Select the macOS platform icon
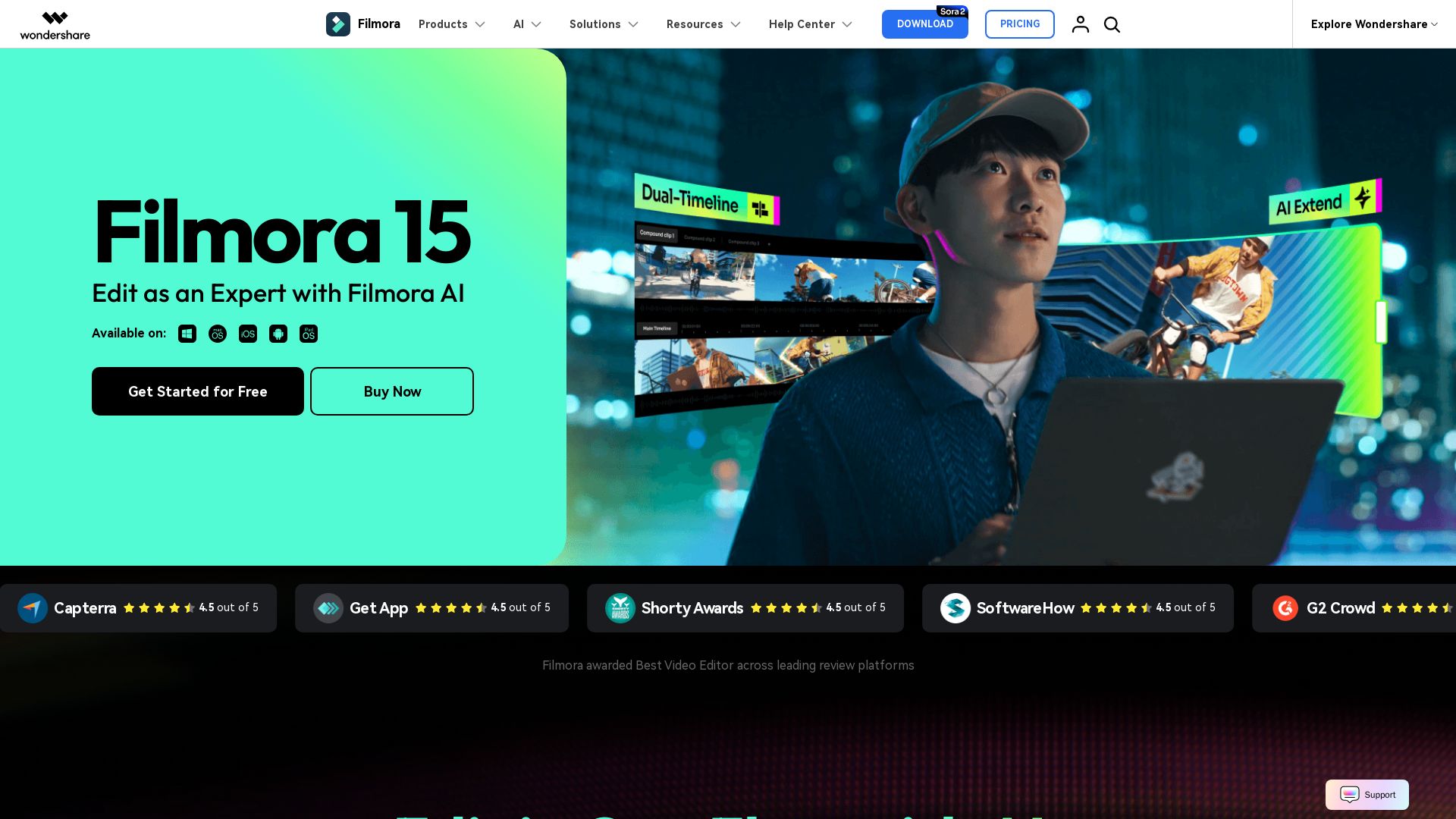 (218, 334)
